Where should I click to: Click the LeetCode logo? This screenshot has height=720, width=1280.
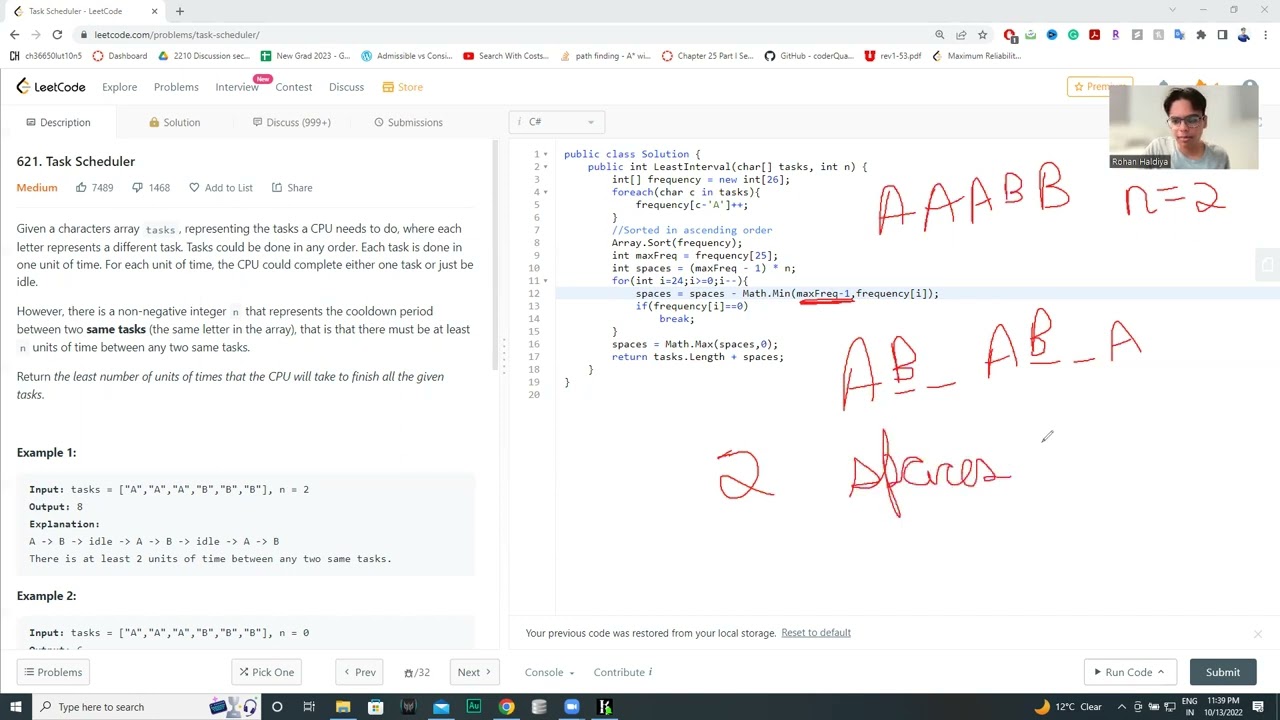click(x=51, y=87)
